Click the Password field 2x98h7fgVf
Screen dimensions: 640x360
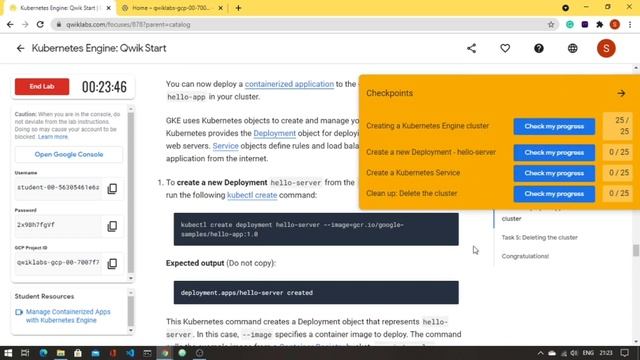[x=58, y=225]
